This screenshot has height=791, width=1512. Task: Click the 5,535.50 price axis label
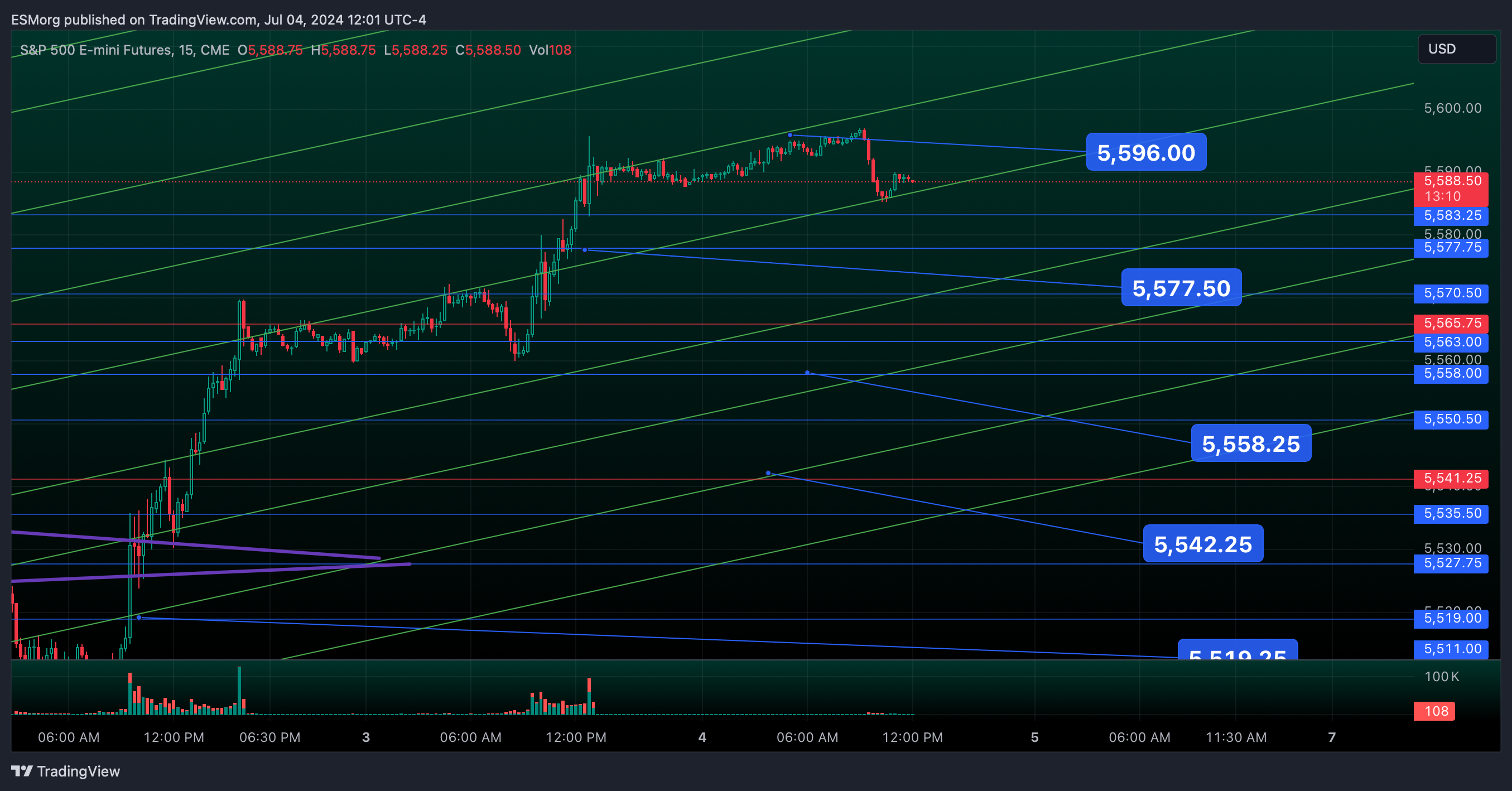coord(1451,513)
